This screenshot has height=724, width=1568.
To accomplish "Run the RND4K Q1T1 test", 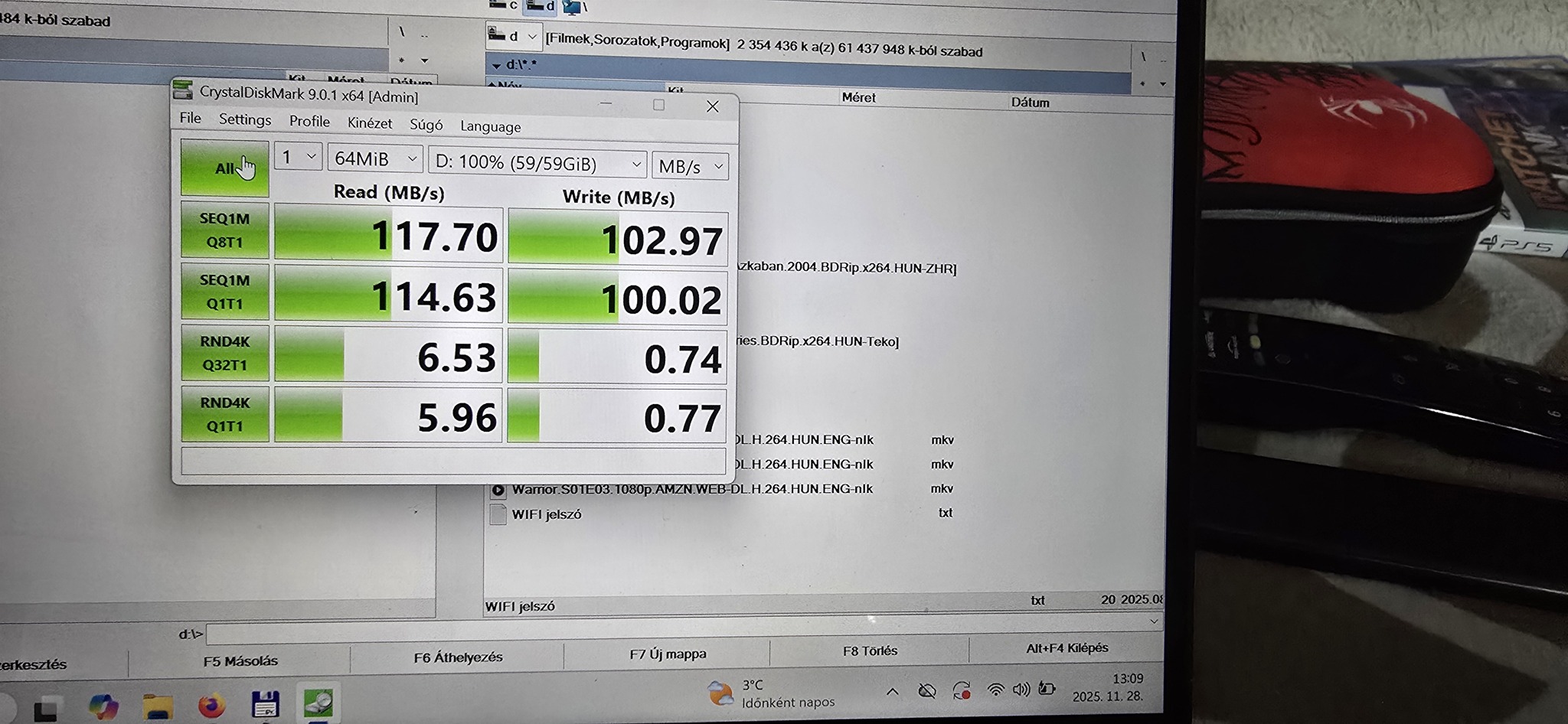I will (x=225, y=414).
